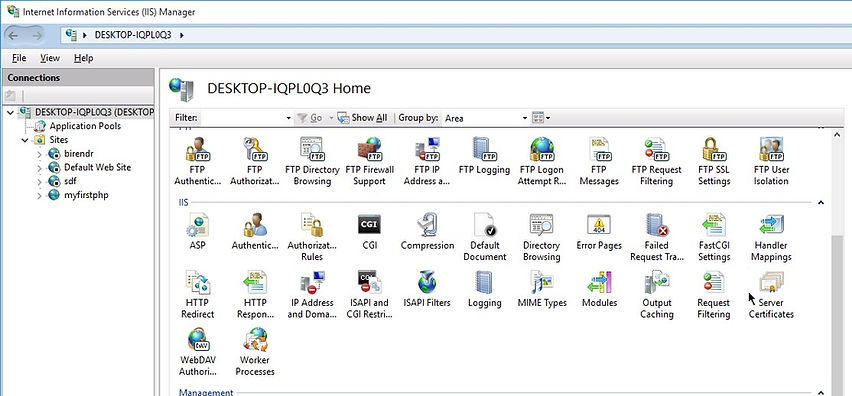
Task: Open FTP Logging feature
Action: (x=484, y=156)
